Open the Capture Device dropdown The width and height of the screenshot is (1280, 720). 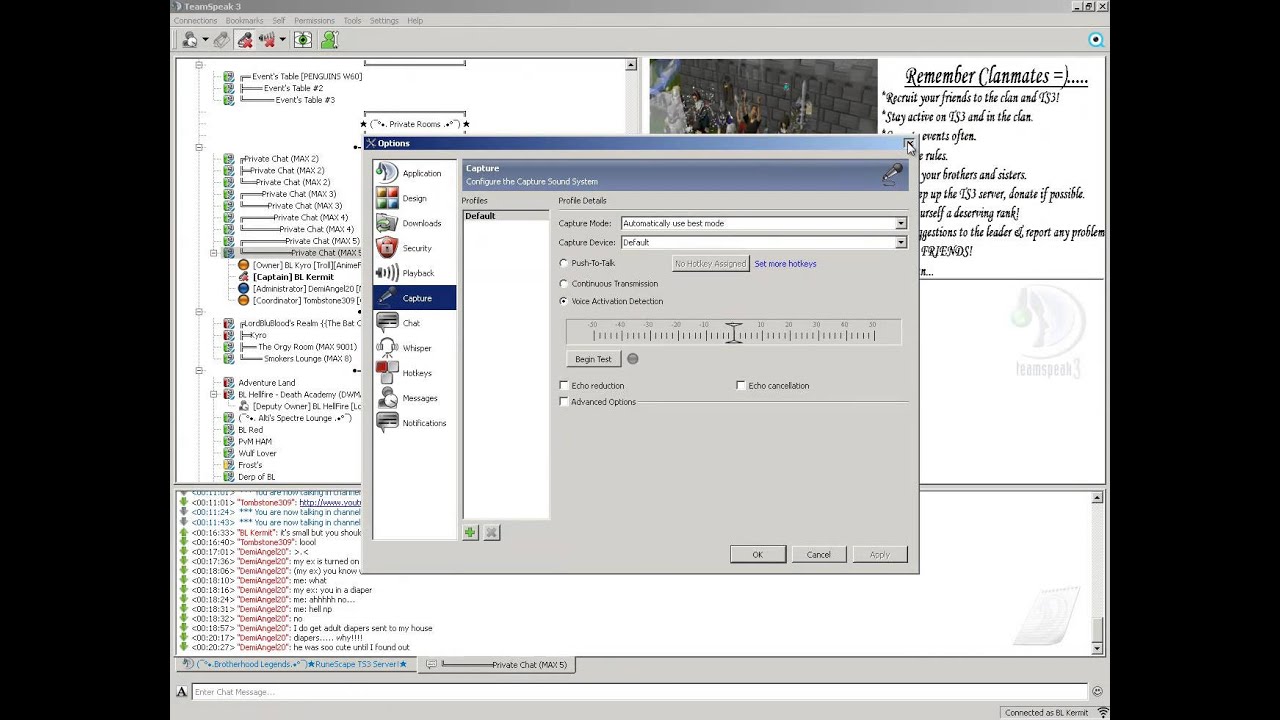pos(764,242)
